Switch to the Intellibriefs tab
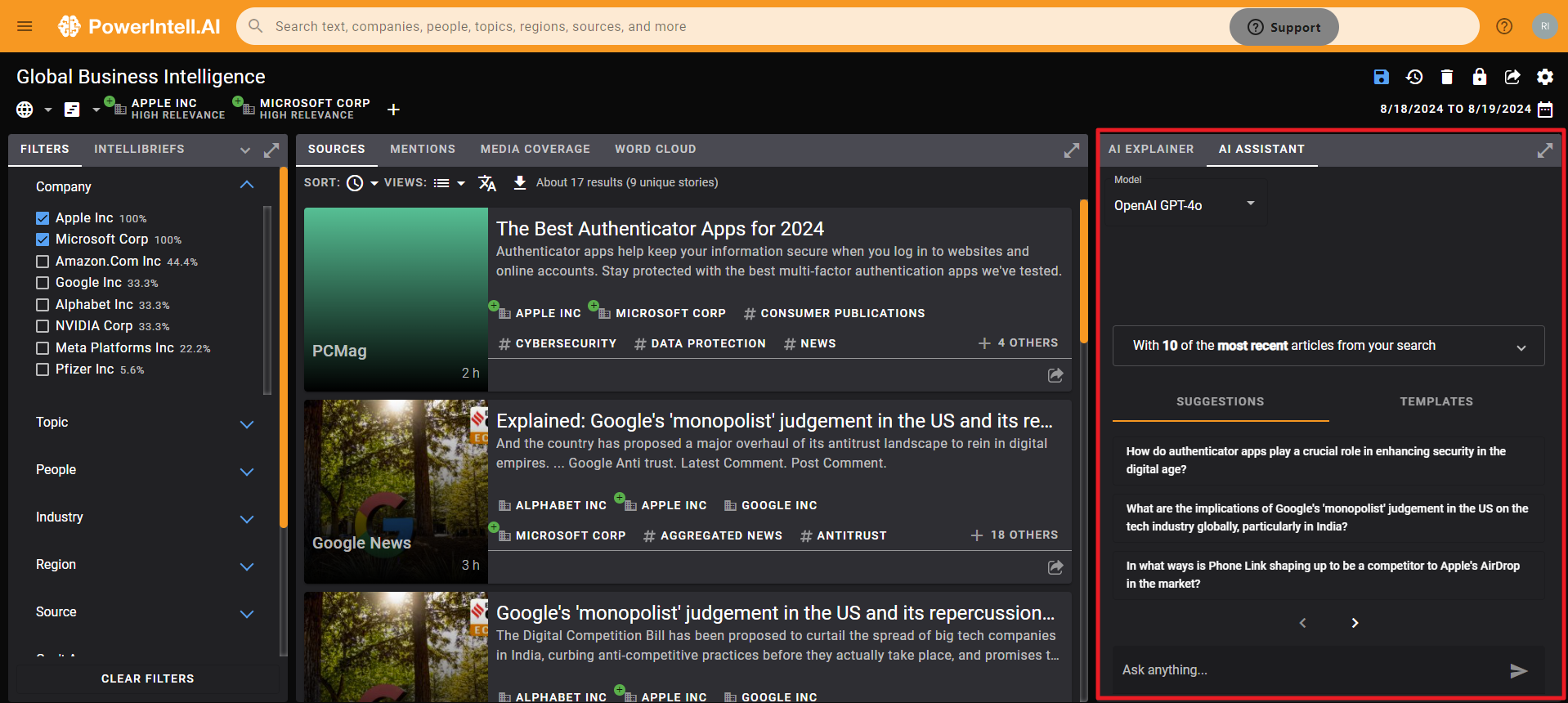 click(139, 150)
